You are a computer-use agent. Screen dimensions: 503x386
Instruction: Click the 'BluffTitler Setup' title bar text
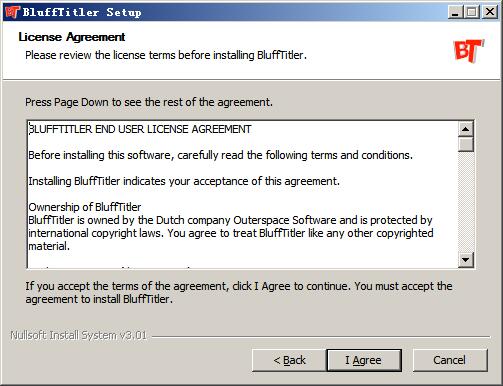82,12
